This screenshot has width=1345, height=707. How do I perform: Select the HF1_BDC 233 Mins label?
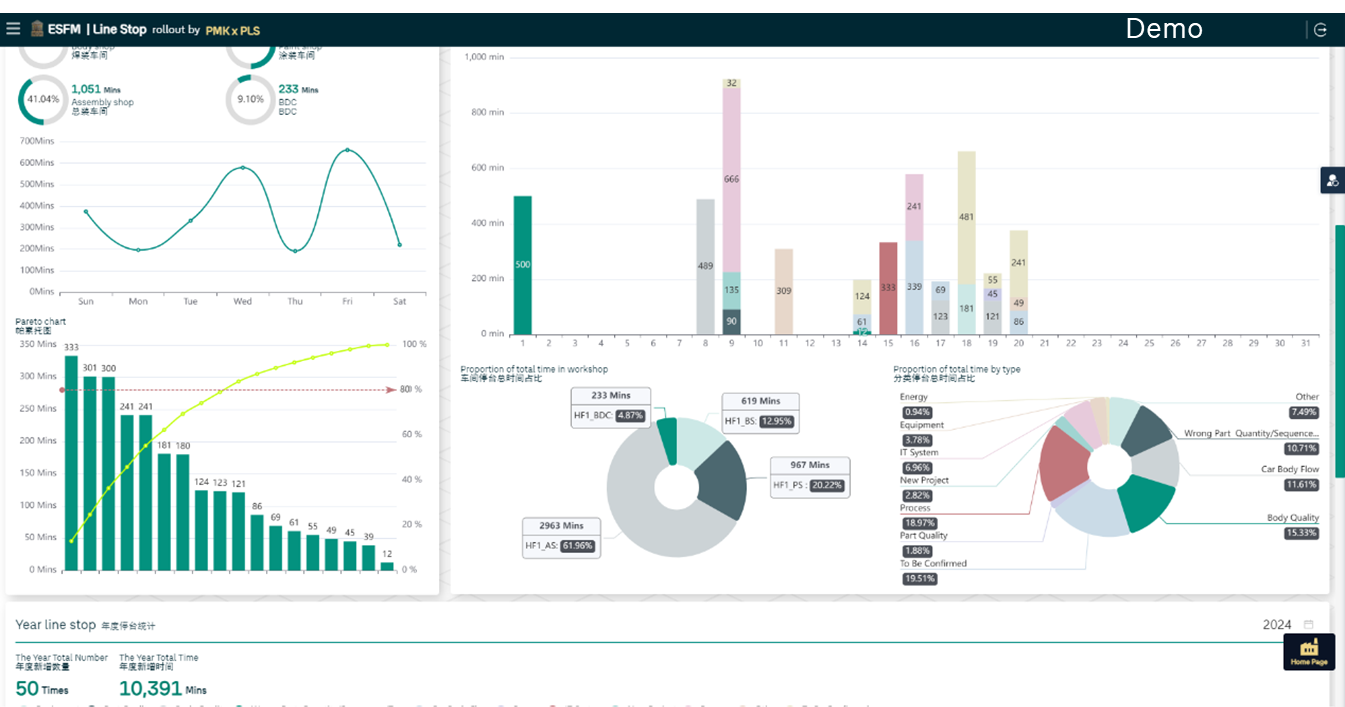(x=610, y=407)
